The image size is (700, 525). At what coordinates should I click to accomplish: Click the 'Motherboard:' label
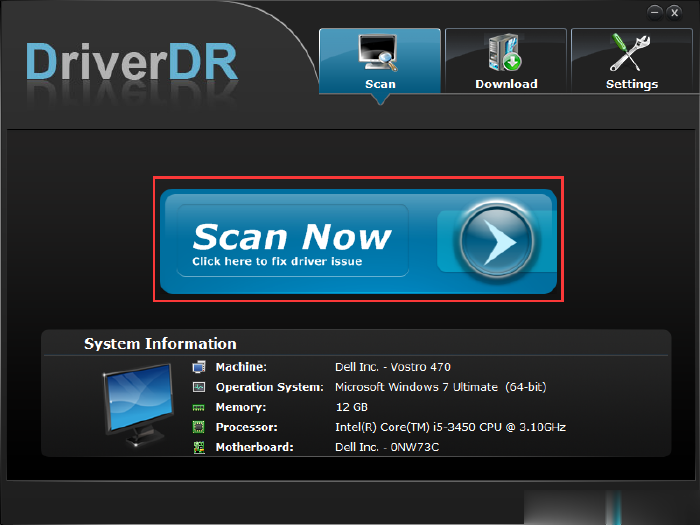click(254, 447)
